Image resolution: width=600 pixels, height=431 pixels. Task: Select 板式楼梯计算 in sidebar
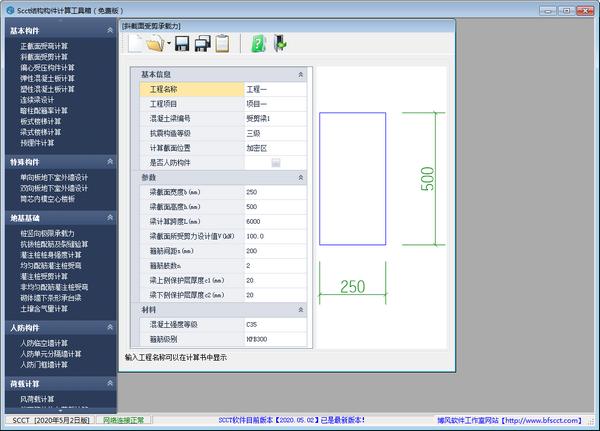tap(41, 121)
